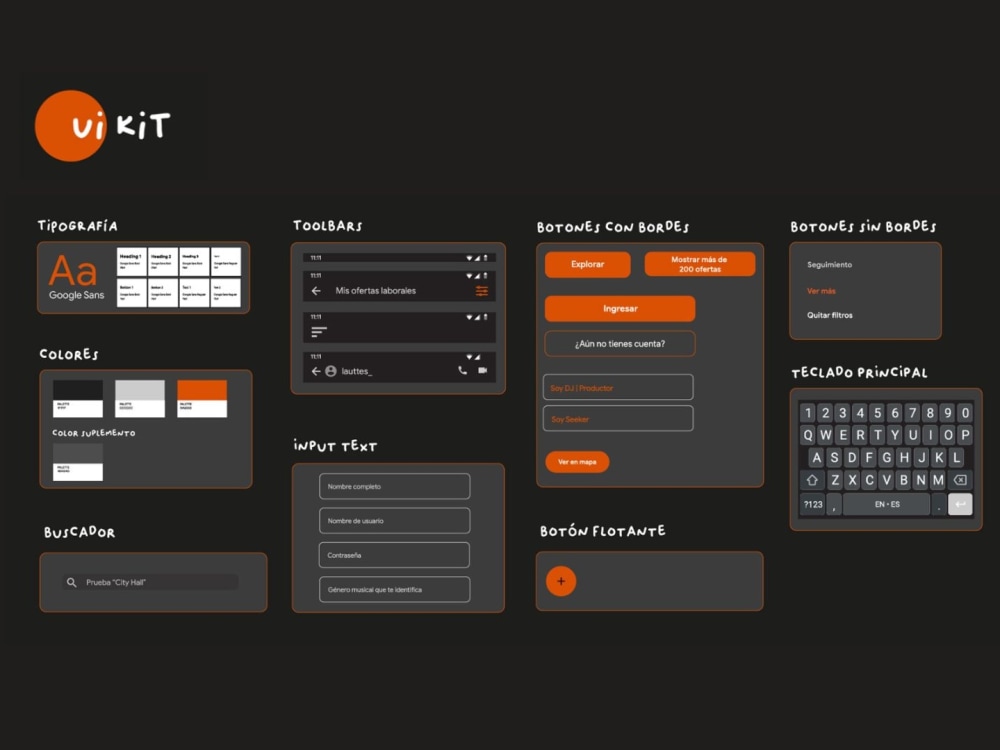
Task: Tap the P key on keyboard
Action: pyautogui.click(x=965, y=435)
